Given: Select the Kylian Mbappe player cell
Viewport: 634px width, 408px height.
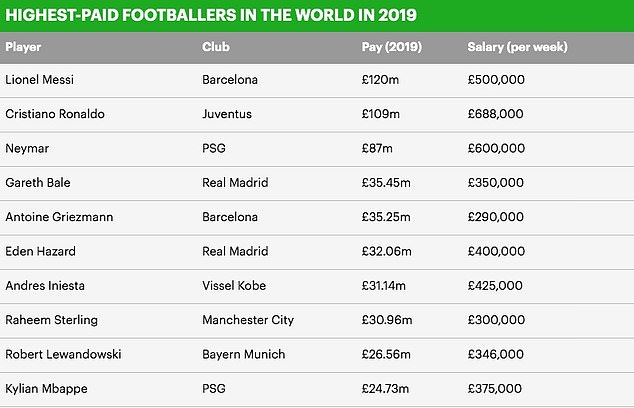Looking at the screenshot, I should tap(44, 388).
